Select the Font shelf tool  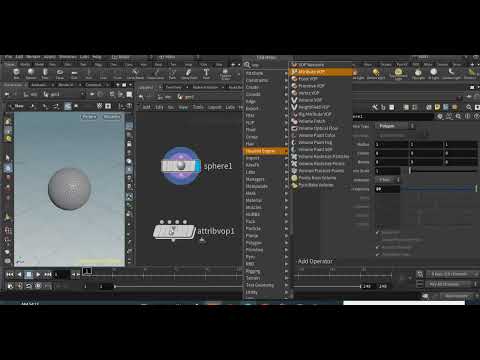[x=206, y=73]
